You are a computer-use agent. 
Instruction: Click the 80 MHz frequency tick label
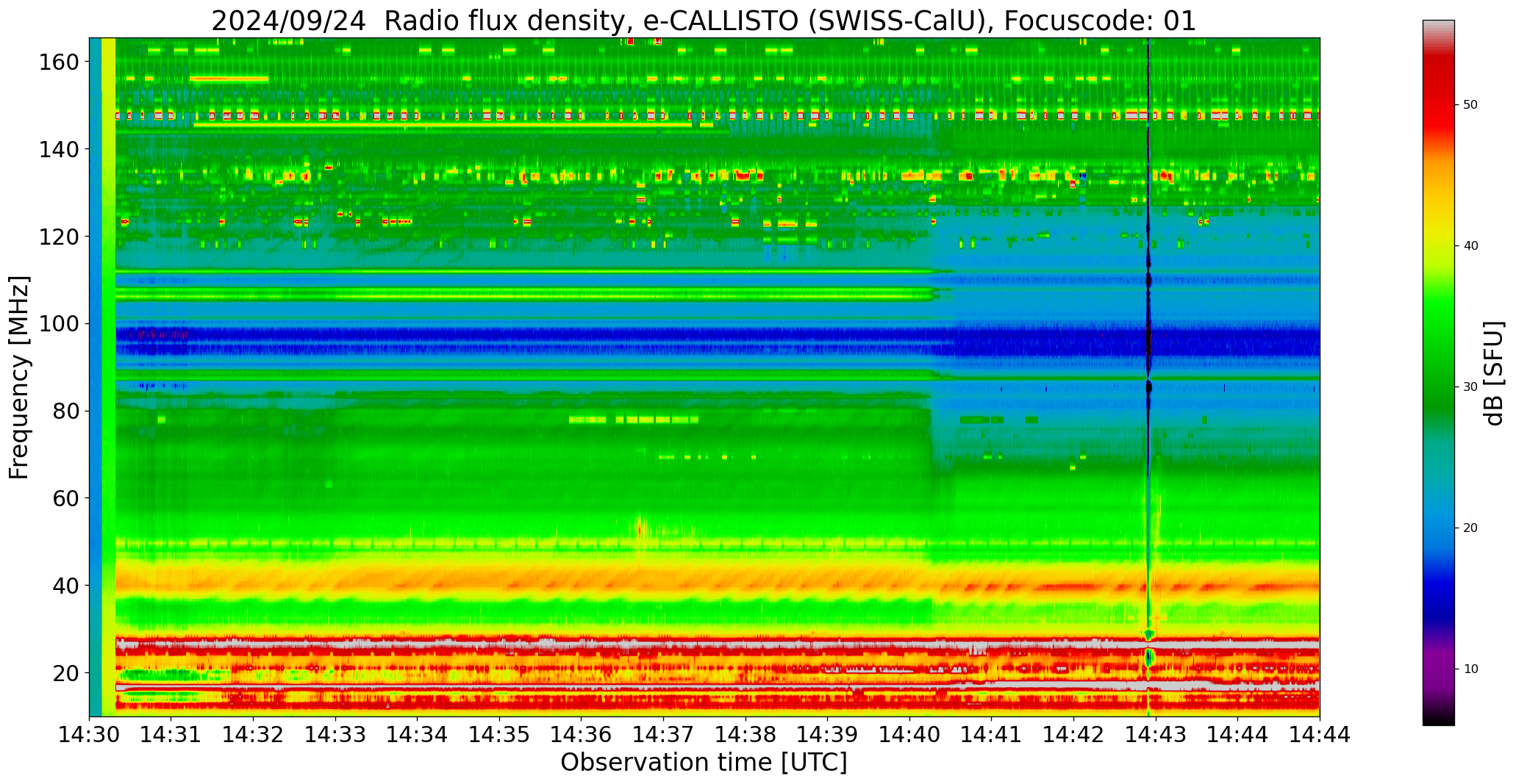67,411
